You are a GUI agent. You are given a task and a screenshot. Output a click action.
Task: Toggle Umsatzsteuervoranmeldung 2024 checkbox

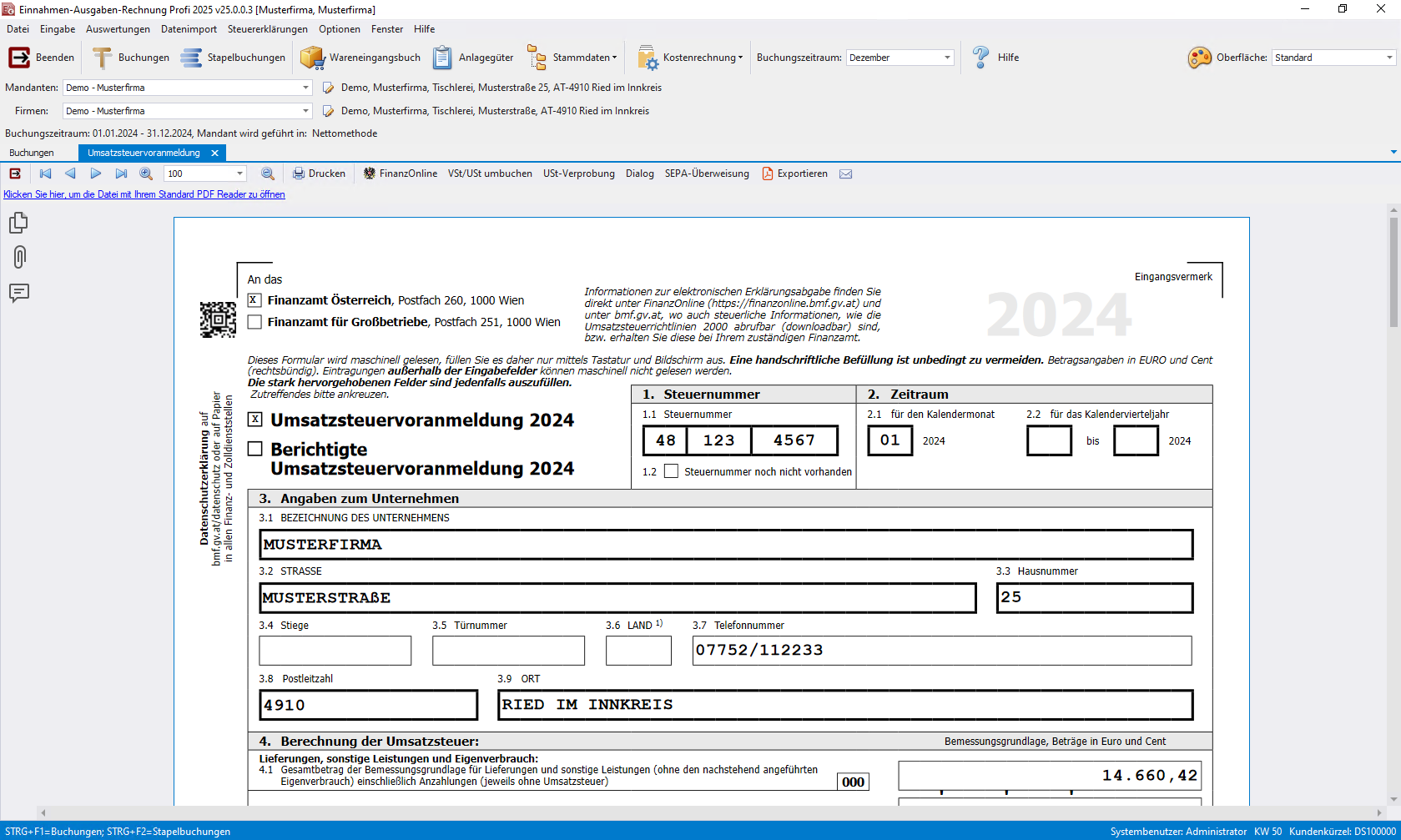point(255,420)
